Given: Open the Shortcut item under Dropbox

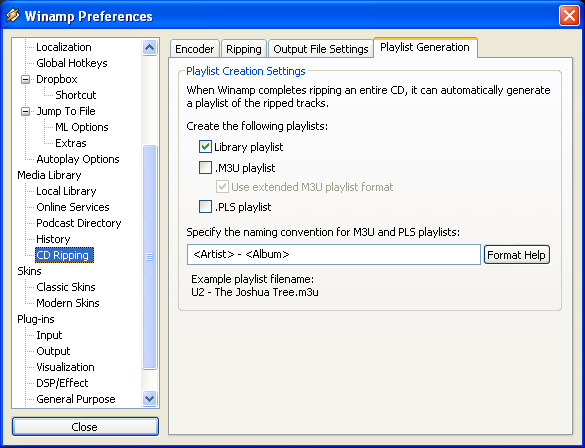Looking at the screenshot, I should pos(76,95).
